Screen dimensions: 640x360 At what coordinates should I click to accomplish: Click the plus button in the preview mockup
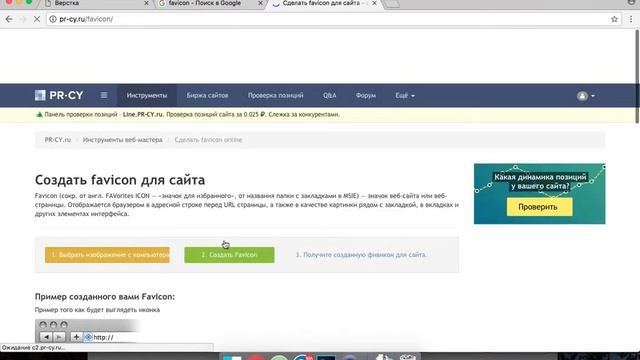pos(76,337)
